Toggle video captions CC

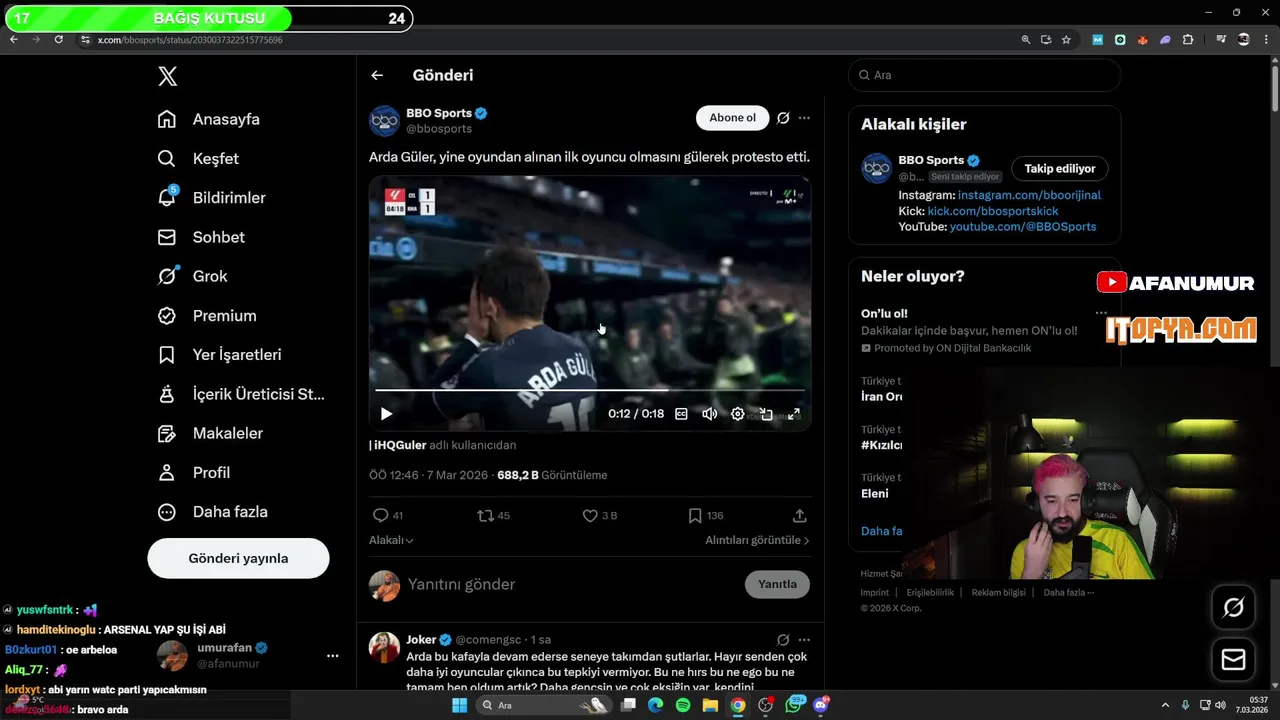point(681,414)
